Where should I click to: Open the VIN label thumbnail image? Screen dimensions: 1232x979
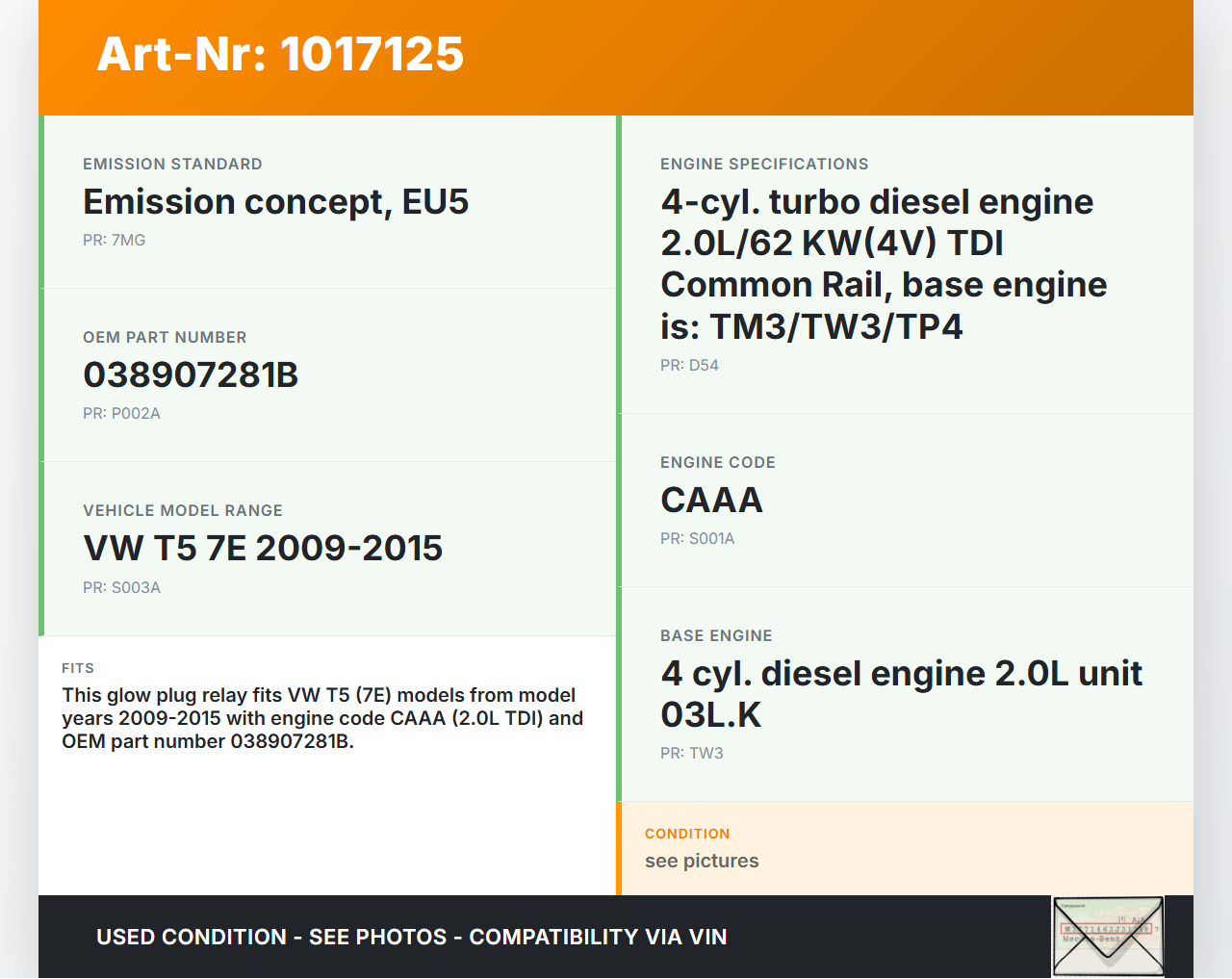pos(1108,937)
